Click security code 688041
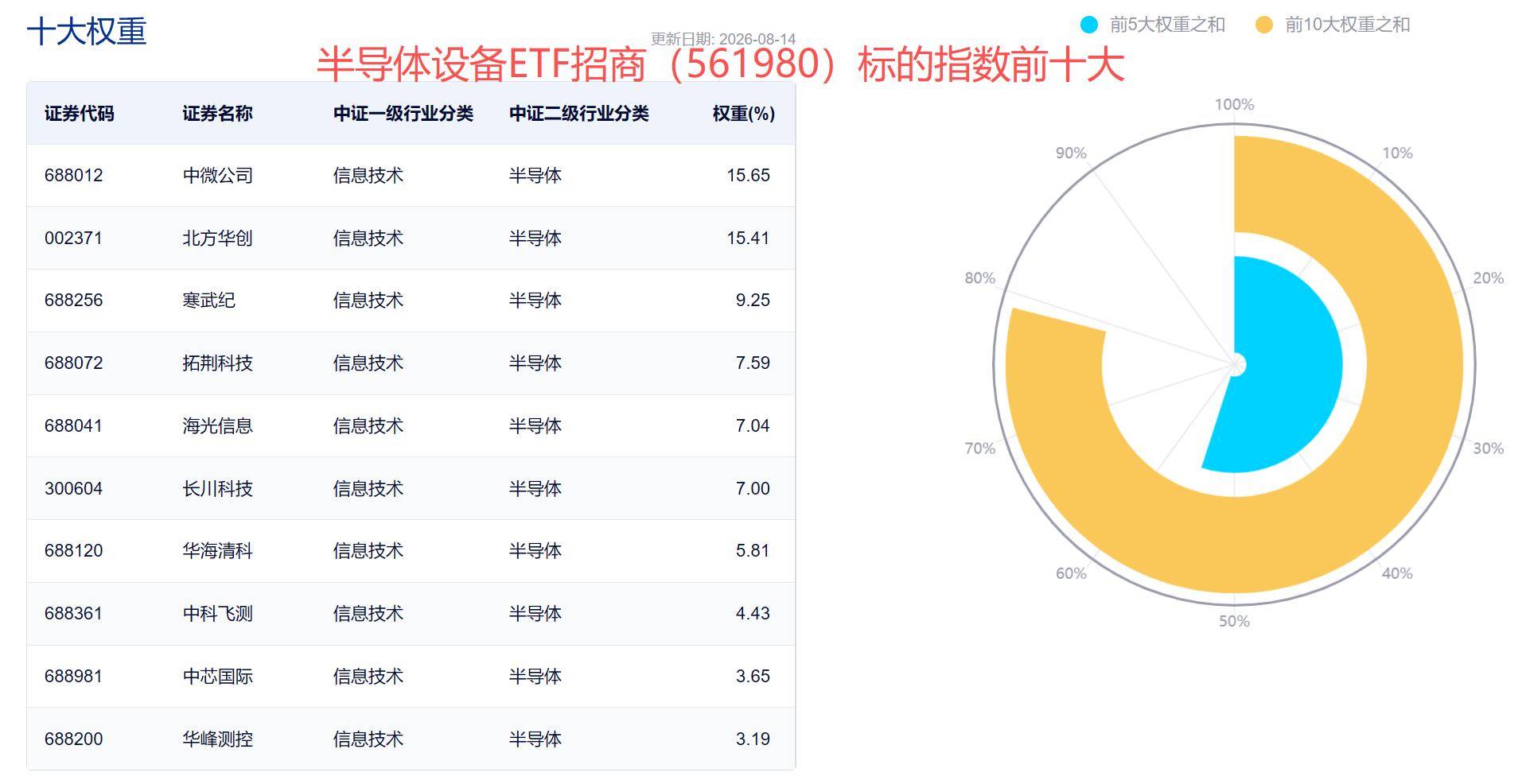Screen dimensions: 1526x784 (74, 426)
